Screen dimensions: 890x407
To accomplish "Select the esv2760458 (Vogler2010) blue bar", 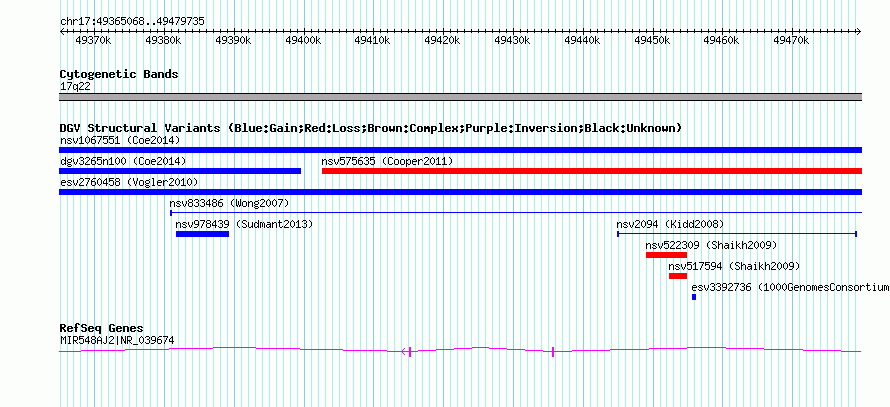I will (x=460, y=192).
